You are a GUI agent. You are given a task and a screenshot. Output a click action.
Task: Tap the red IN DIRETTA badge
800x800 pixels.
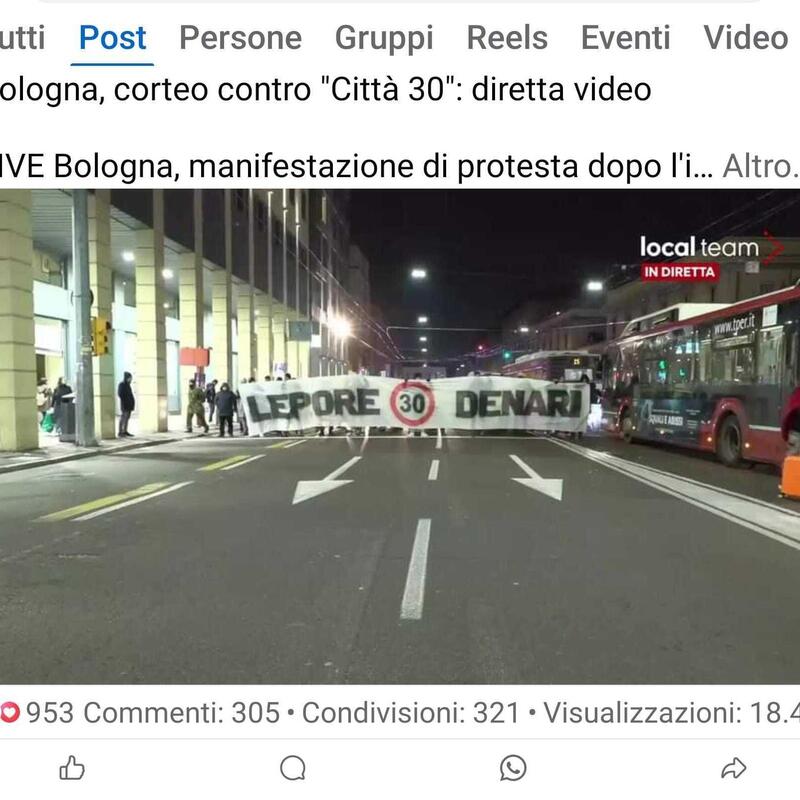coord(680,272)
